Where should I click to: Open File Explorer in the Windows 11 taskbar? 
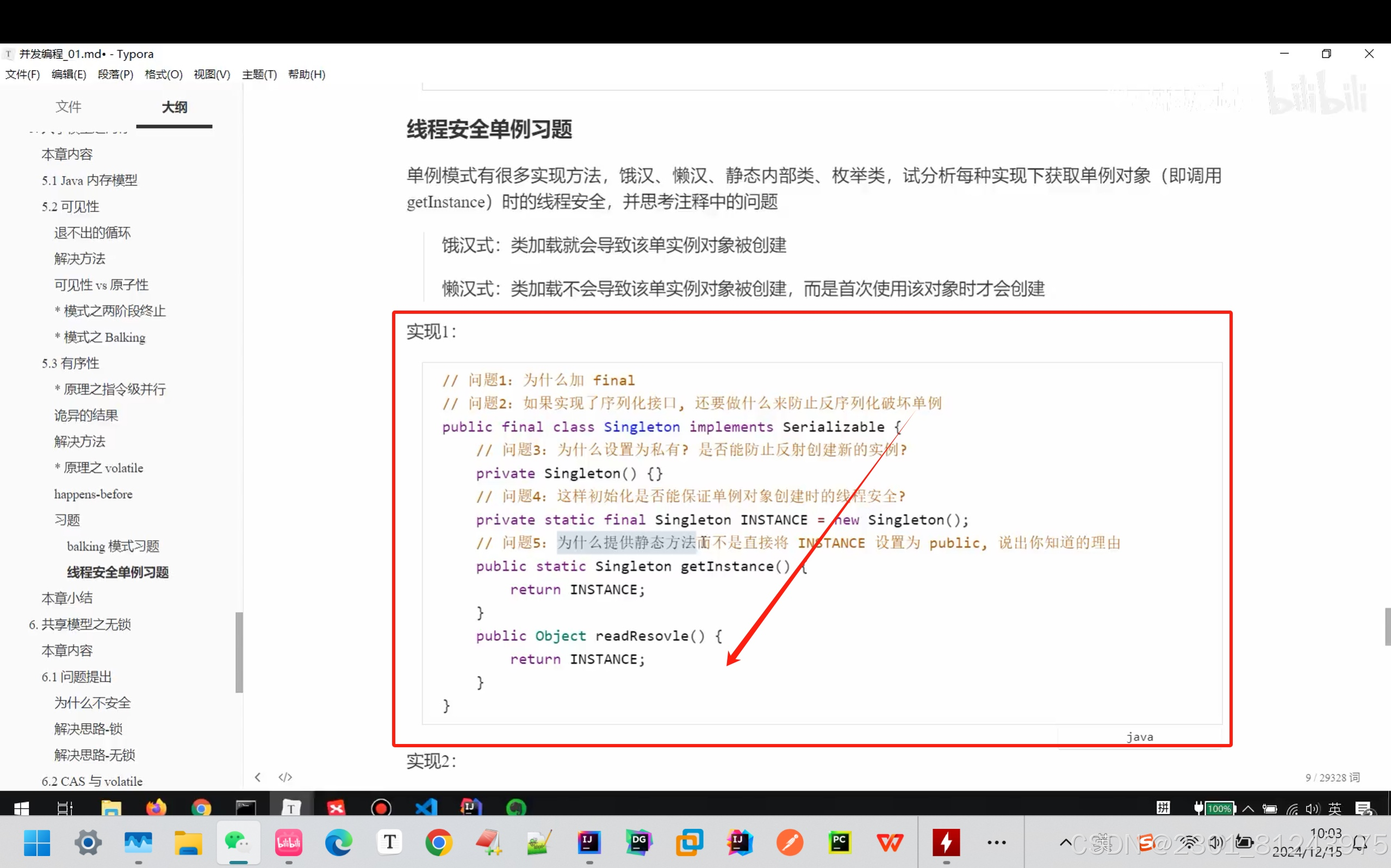pos(188,843)
